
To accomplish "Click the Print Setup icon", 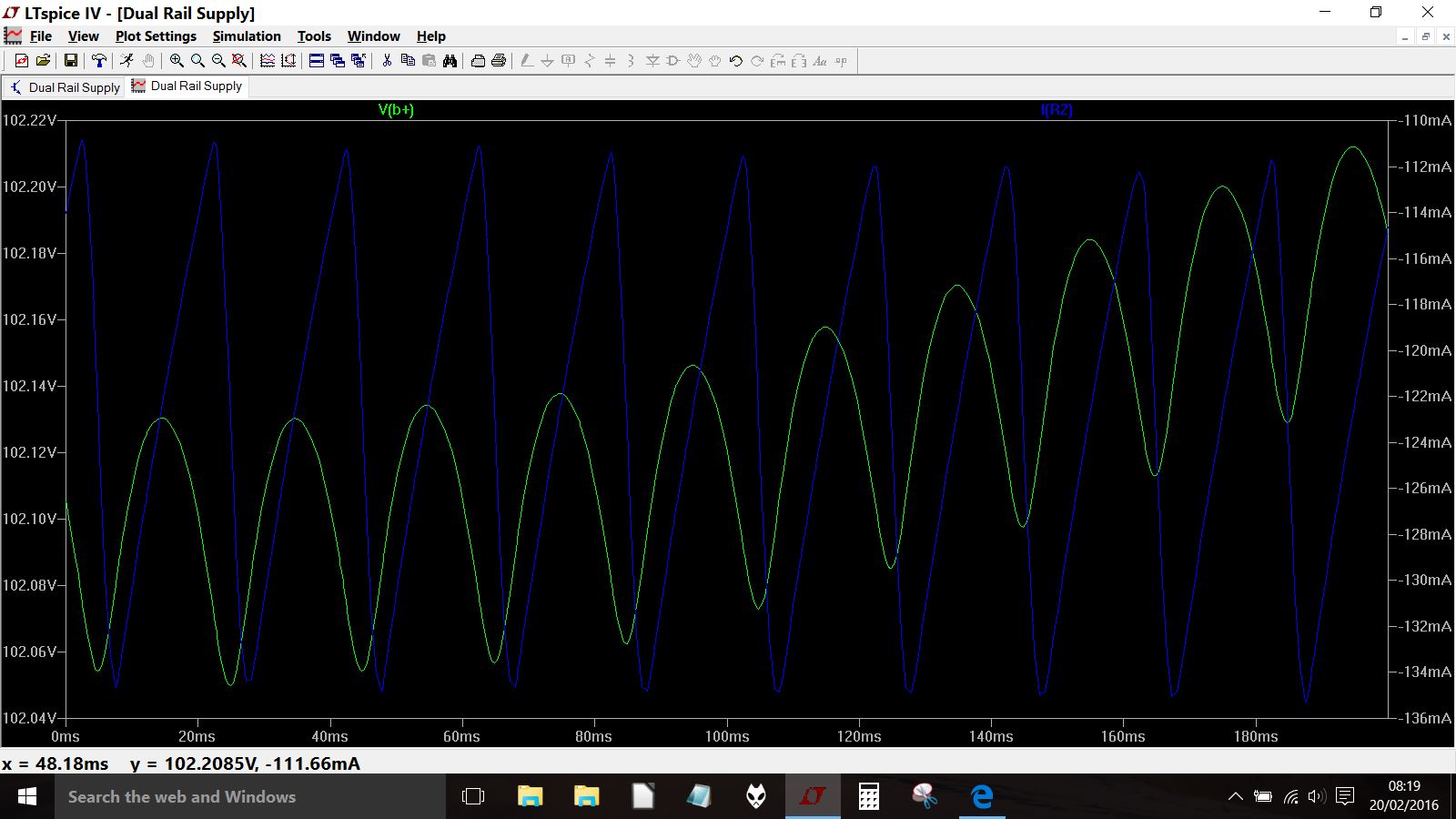I will [478, 61].
